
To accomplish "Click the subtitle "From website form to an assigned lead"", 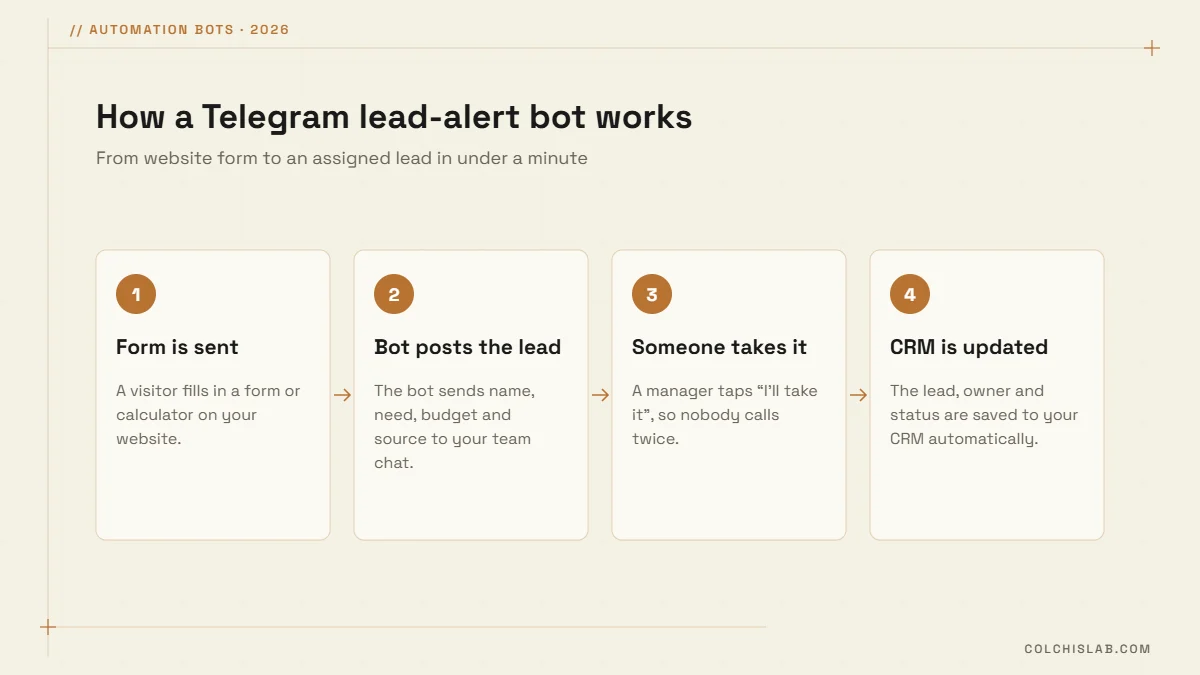I will [x=342, y=158].
